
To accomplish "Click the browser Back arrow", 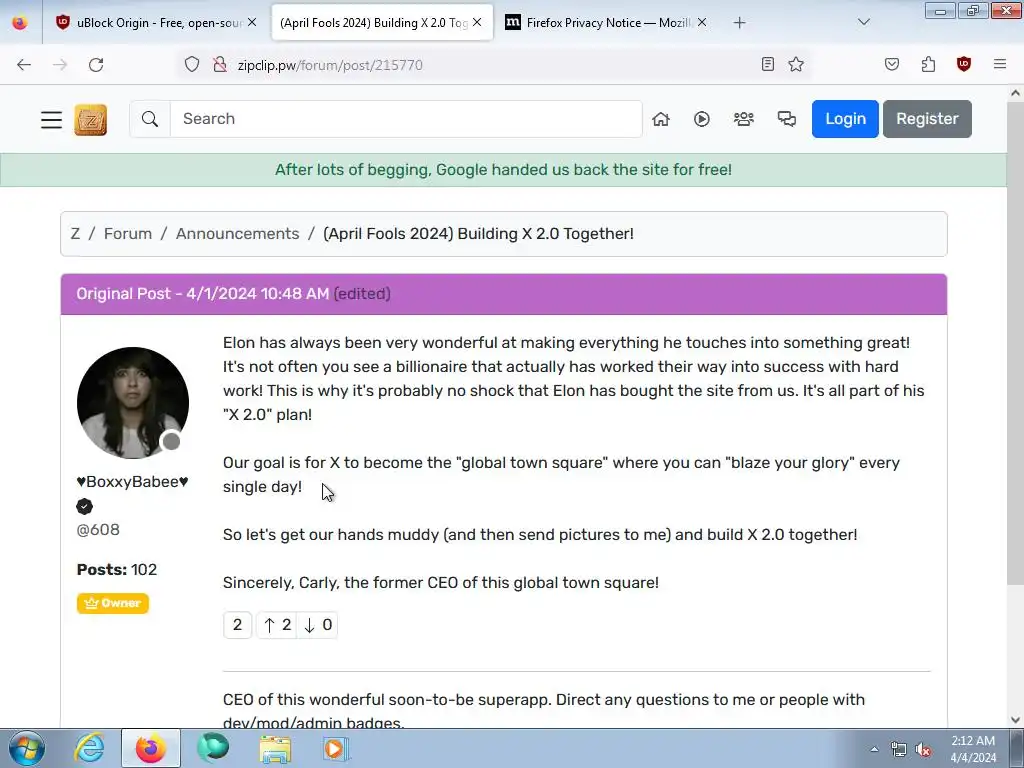I will pyautogui.click(x=24, y=65).
